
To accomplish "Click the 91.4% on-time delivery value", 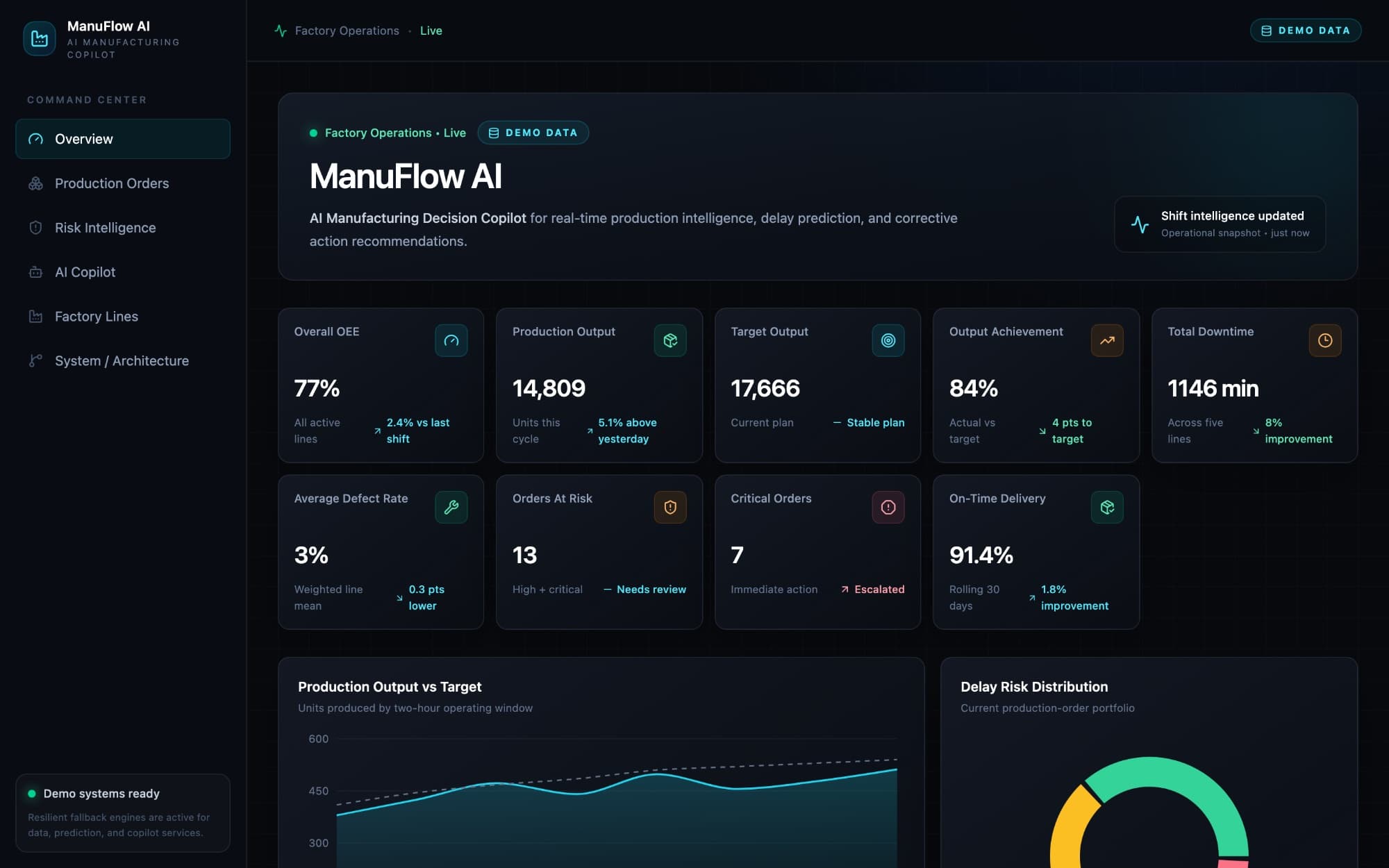I will point(981,555).
